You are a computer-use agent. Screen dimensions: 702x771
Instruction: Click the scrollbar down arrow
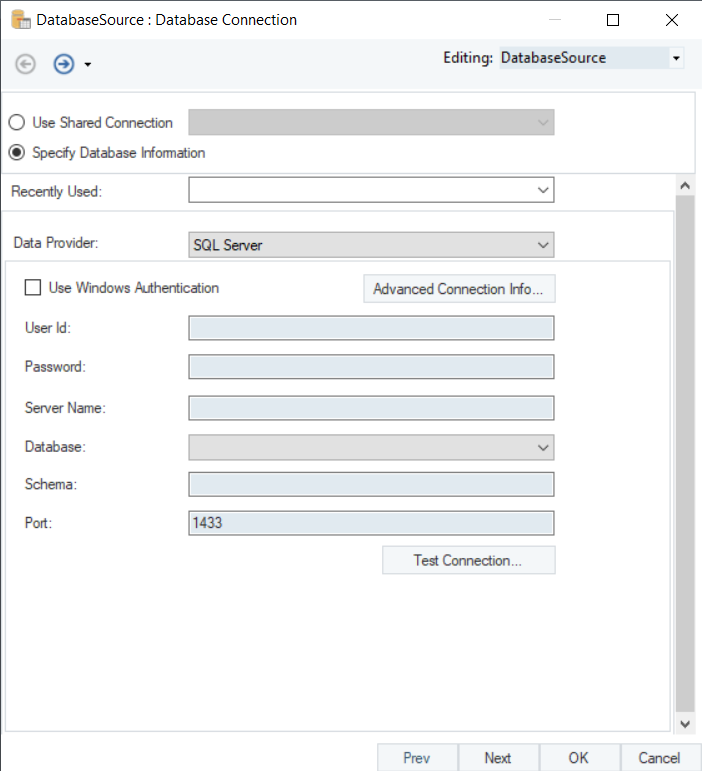[685, 724]
